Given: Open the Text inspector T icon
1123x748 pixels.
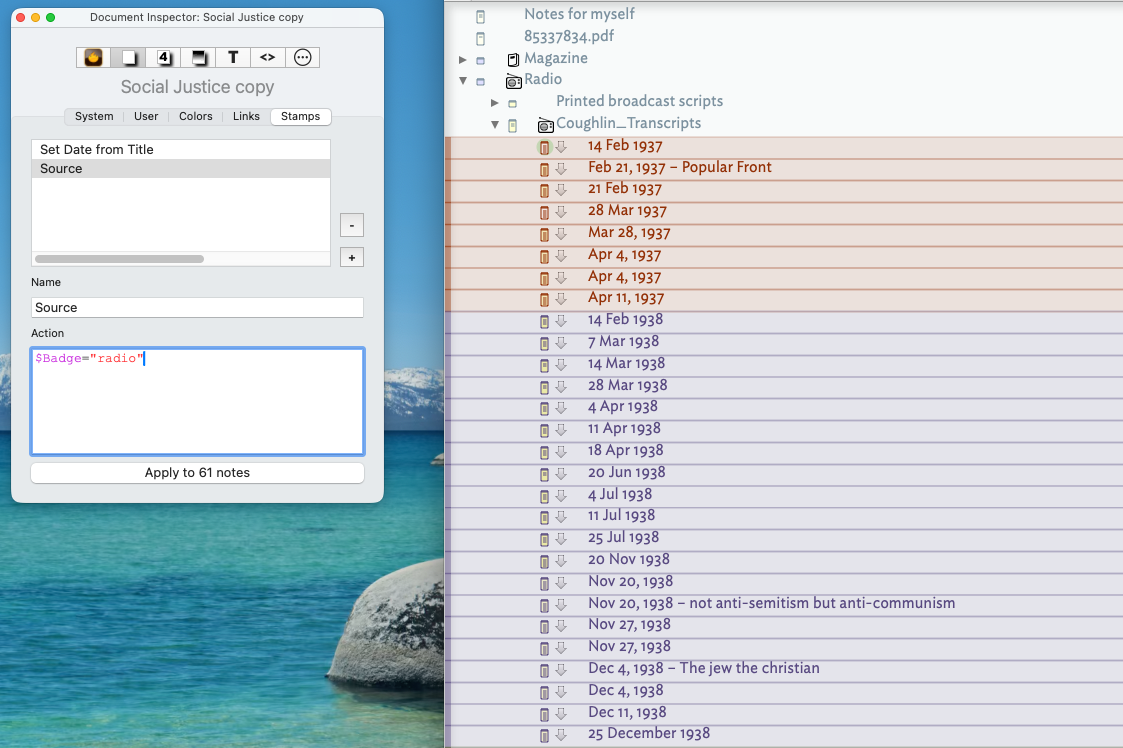Looking at the screenshot, I should tap(233, 58).
